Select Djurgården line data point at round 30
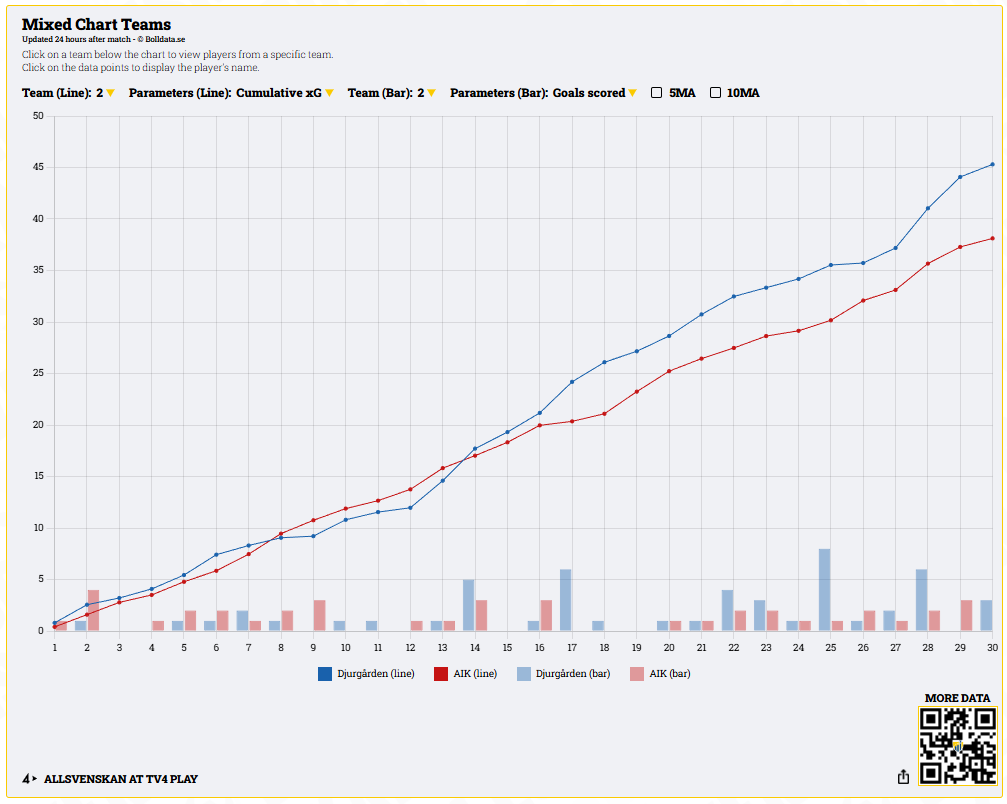The image size is (1007, 804). click(992, 164)
